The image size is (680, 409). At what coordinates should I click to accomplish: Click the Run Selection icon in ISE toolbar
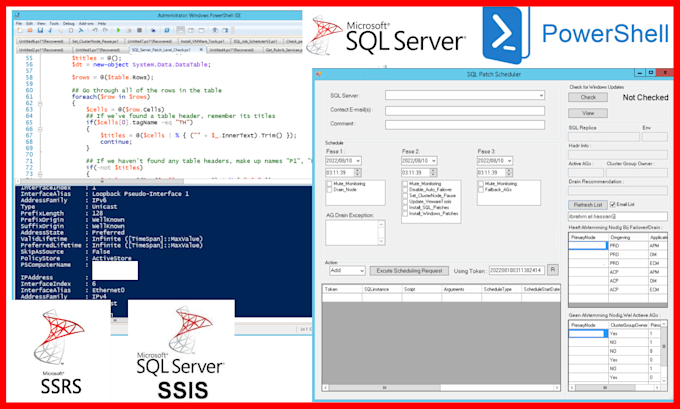click(129, 30)
